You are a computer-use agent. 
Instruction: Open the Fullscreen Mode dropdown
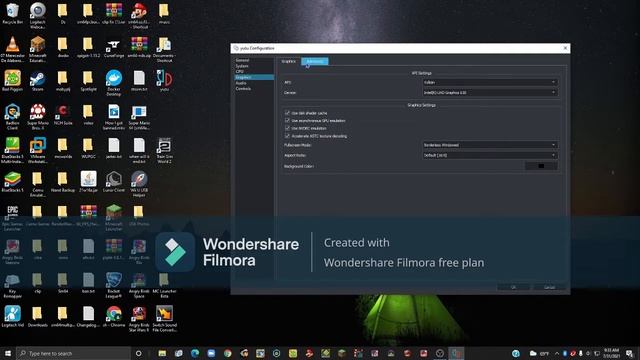point(490,145)
